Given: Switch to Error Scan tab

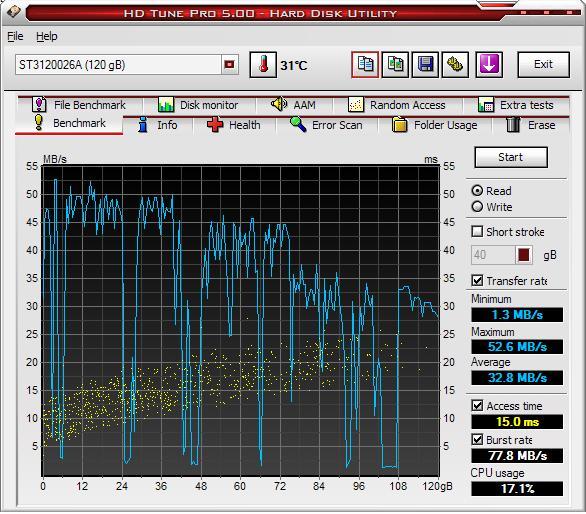Looking at the screenshot, I should 327,125.
